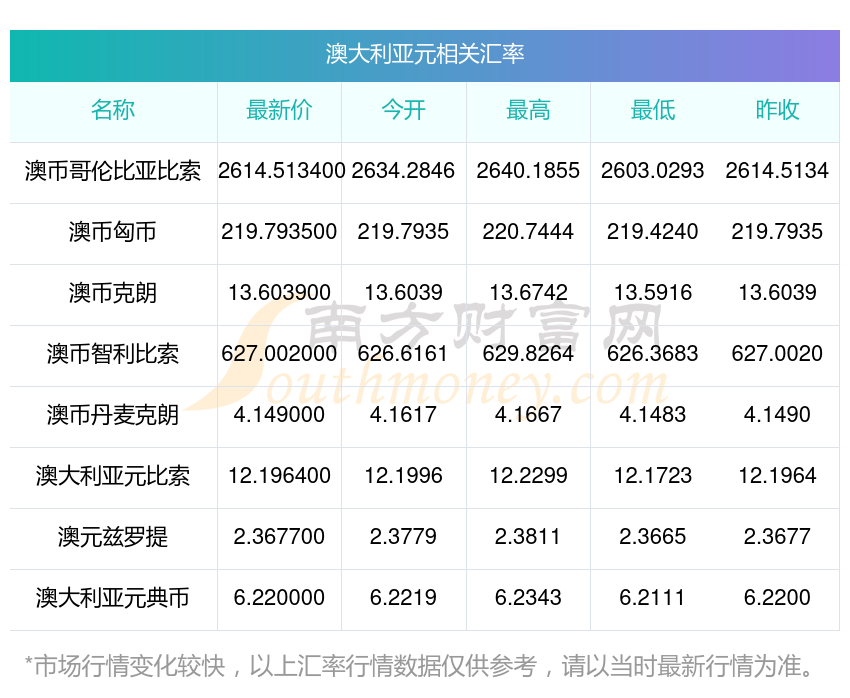This screenshot has height=698, width=850.
Task: Click opening value 2634.2846
Action: 403,171
